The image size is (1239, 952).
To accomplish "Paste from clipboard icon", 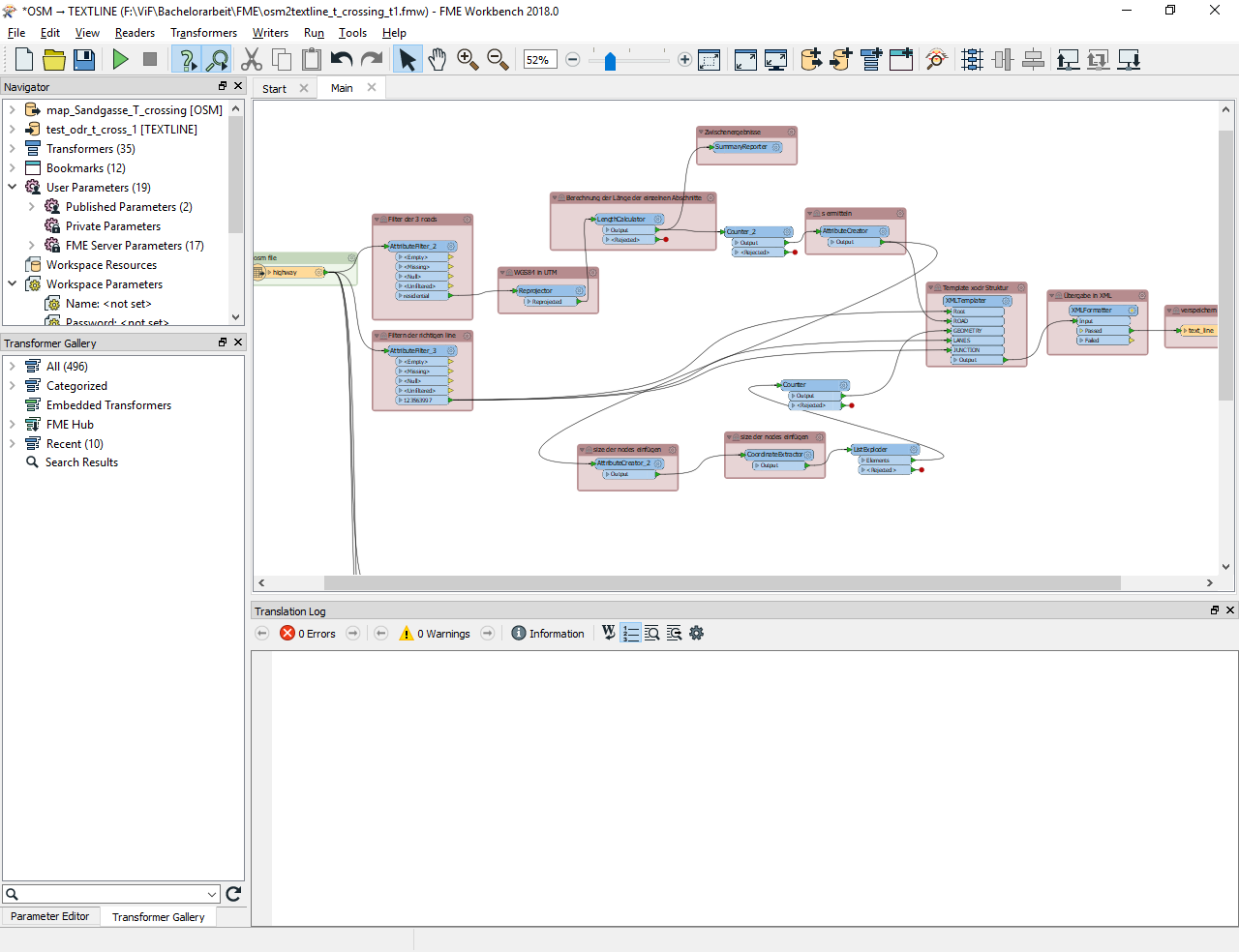I will 312,60.
